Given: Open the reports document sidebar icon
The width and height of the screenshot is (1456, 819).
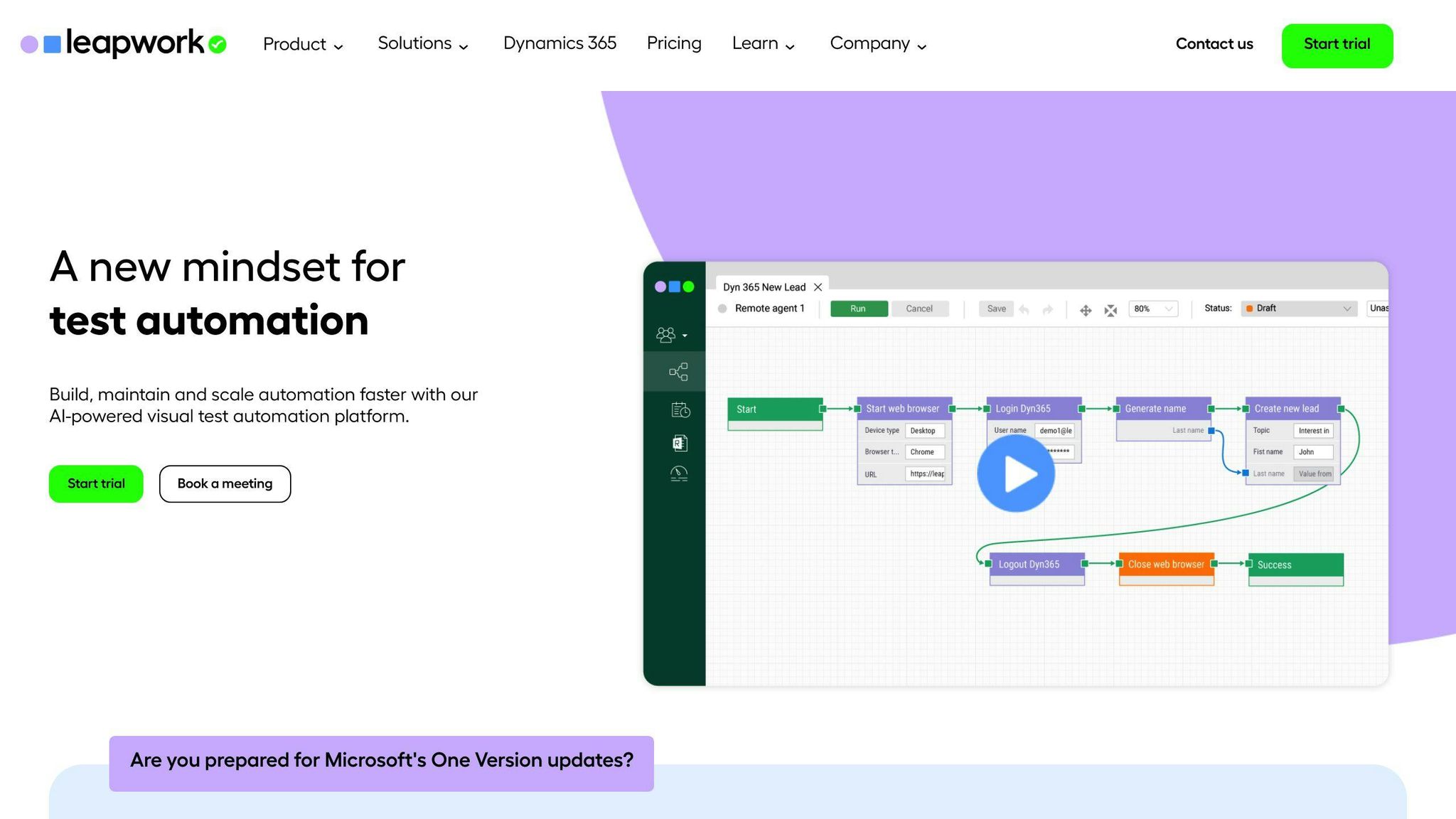Looking at the screenshot, I should tap(680, 443).
